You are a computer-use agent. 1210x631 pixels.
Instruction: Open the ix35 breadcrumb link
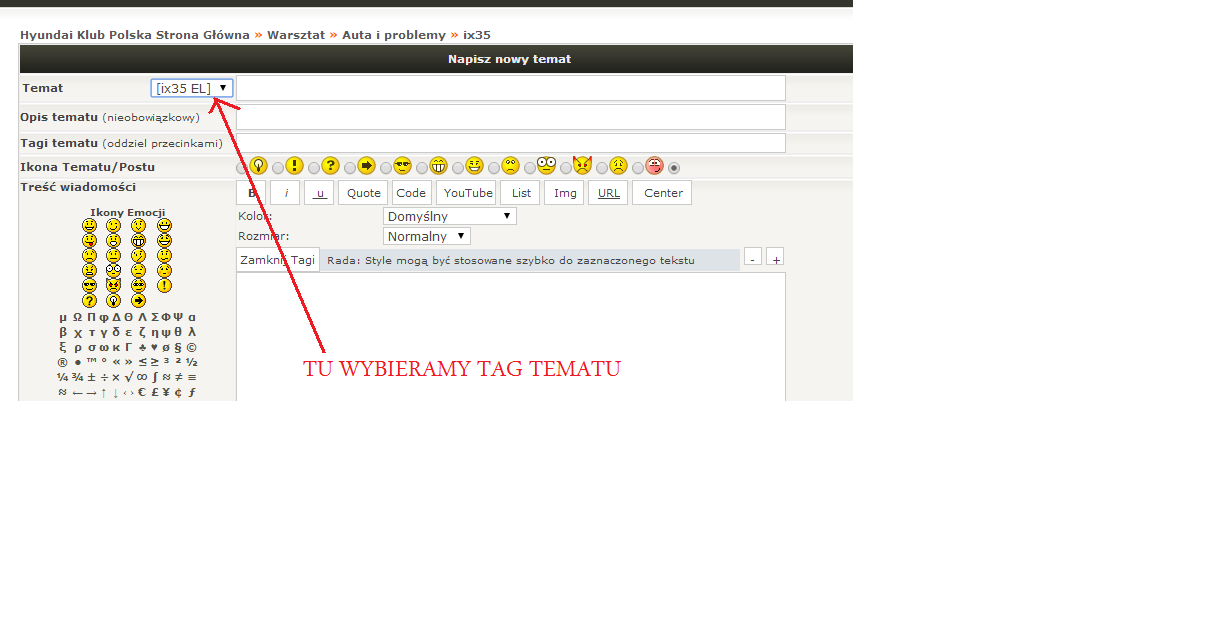[x=477, y=35]
